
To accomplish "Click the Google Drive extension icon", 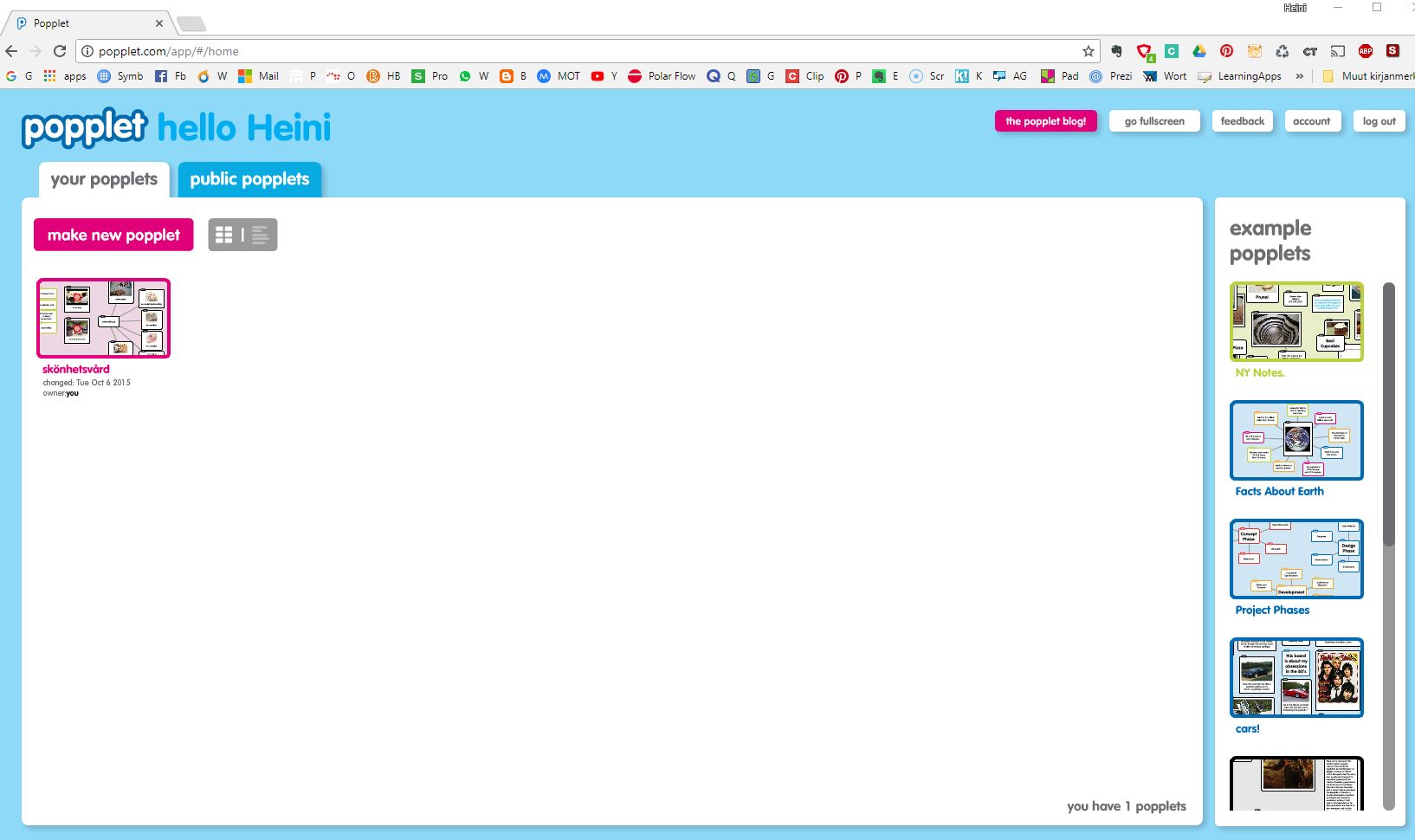I will (x=1199, y=51).
